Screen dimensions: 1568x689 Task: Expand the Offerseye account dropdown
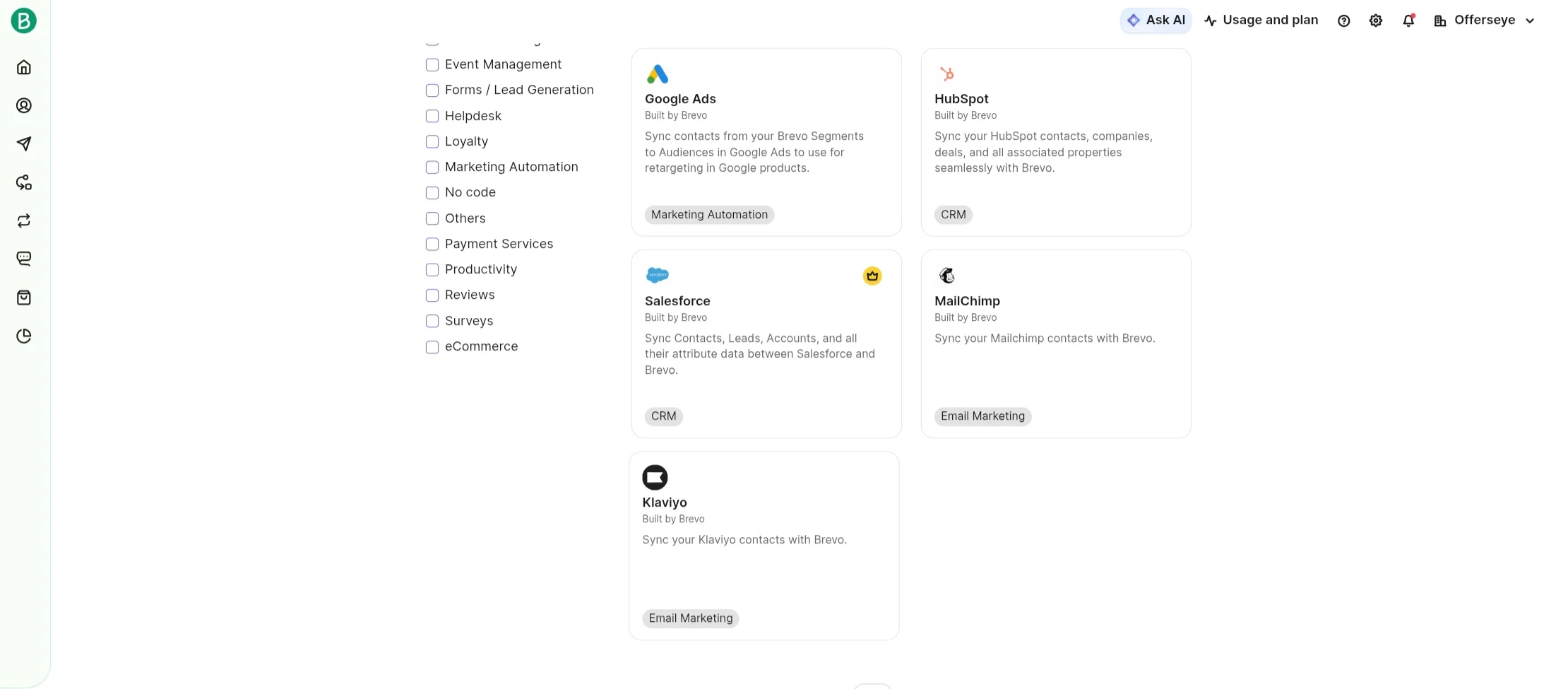(x=1484, y=20)
